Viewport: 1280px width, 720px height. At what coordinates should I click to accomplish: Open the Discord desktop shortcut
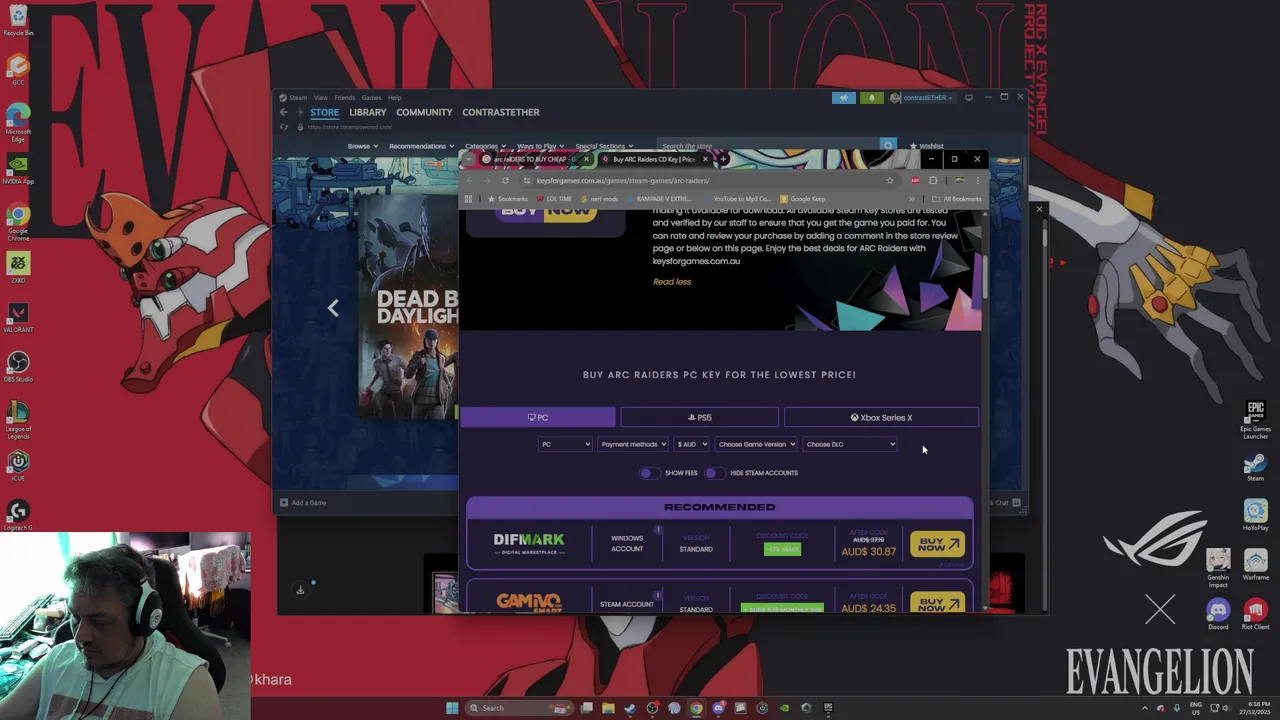[1218, 613]
